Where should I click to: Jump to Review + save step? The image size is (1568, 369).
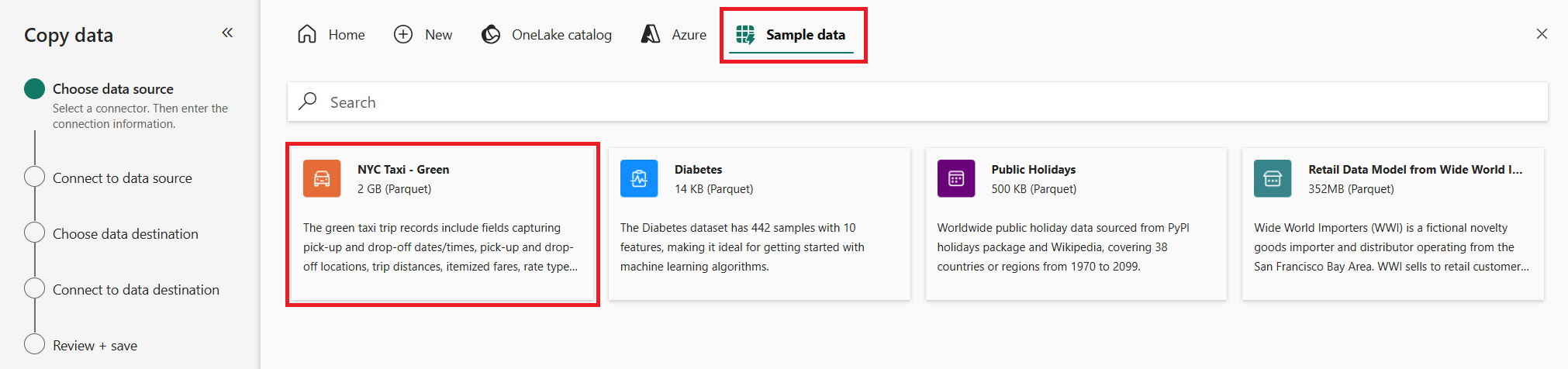pyautogui.click(x=95, y=346)
